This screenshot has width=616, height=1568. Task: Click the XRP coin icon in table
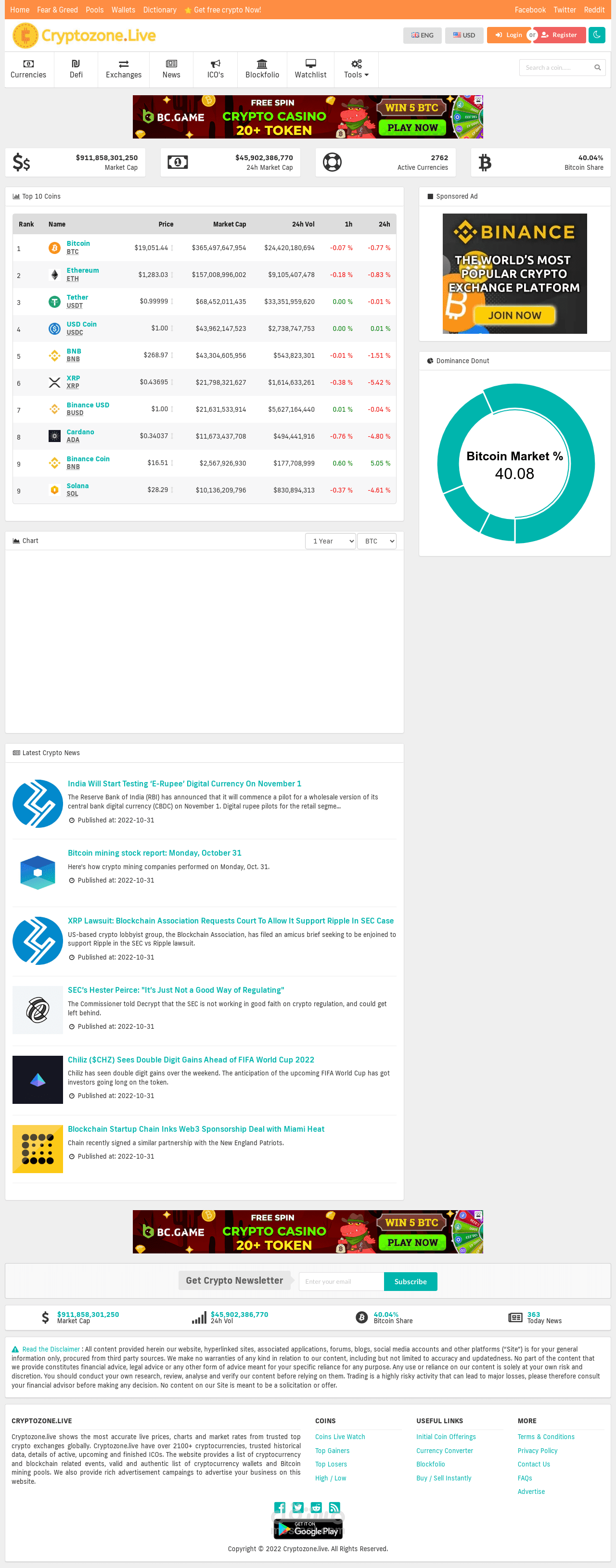coord(54,382)
